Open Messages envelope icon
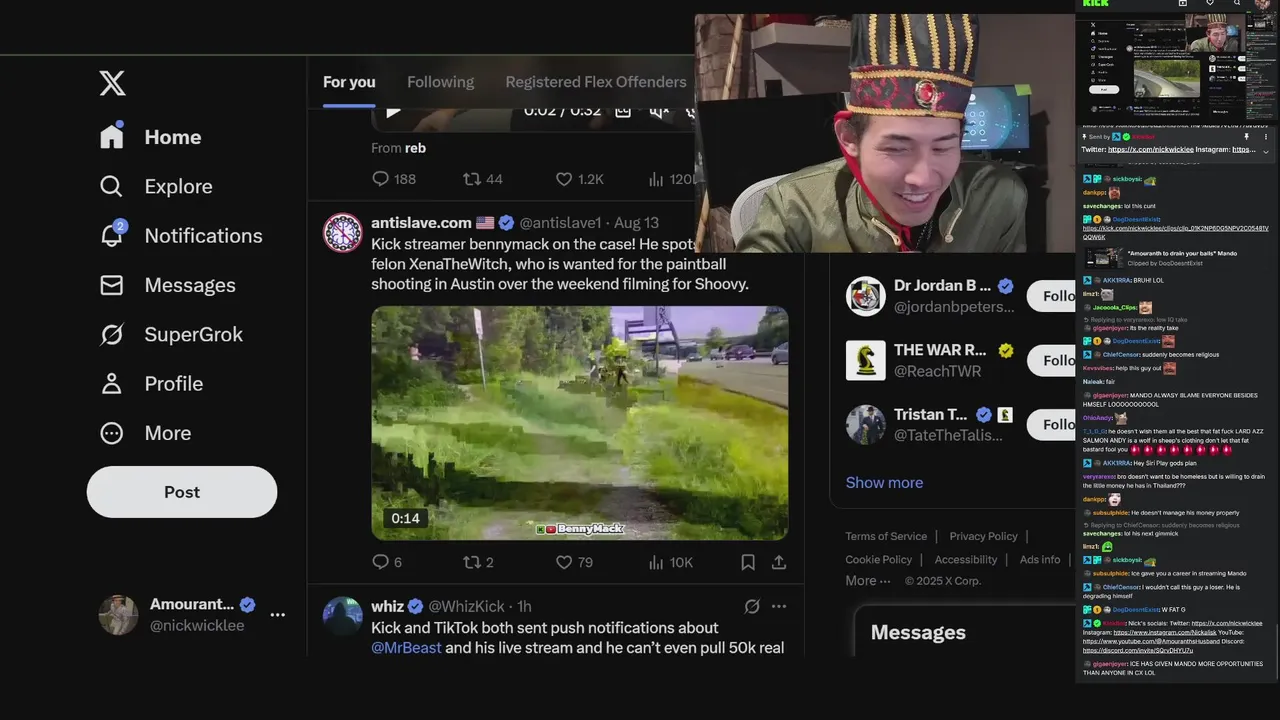1280x720 pixels. tap(112, 285)
